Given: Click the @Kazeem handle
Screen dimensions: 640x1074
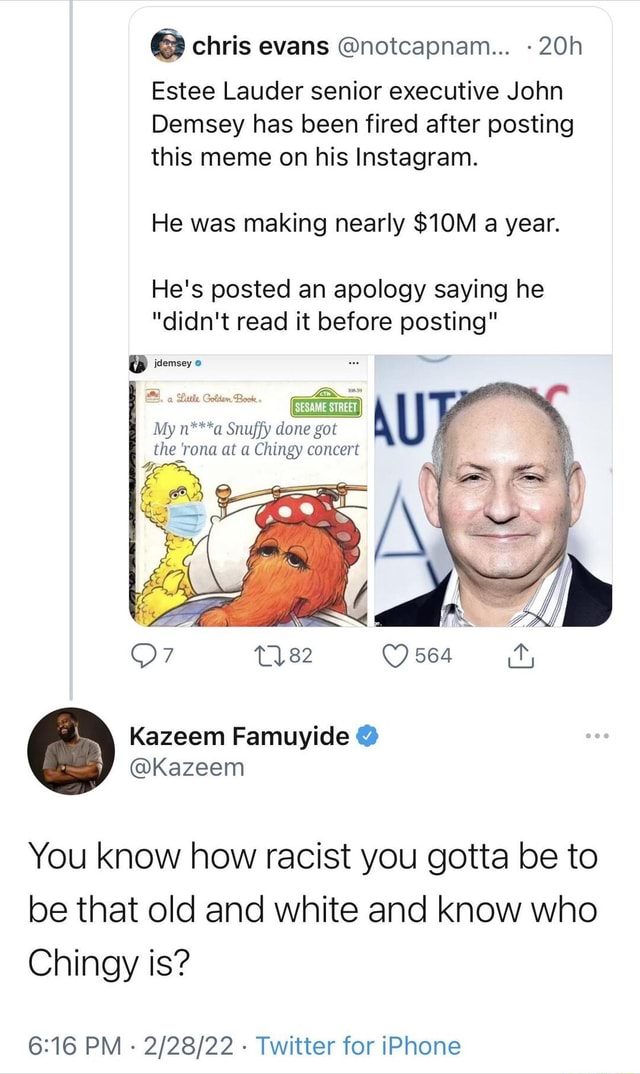Looking at the screenshot, I should 187,767.
